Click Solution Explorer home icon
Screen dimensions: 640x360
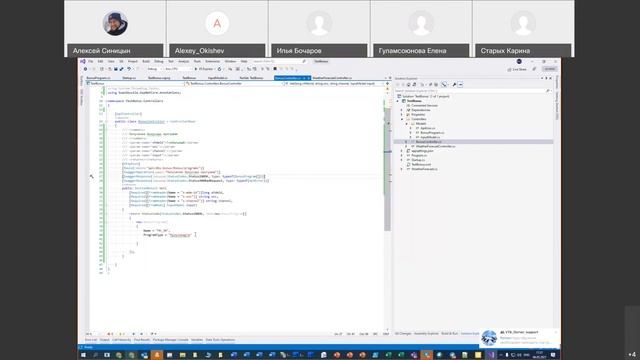409,84
